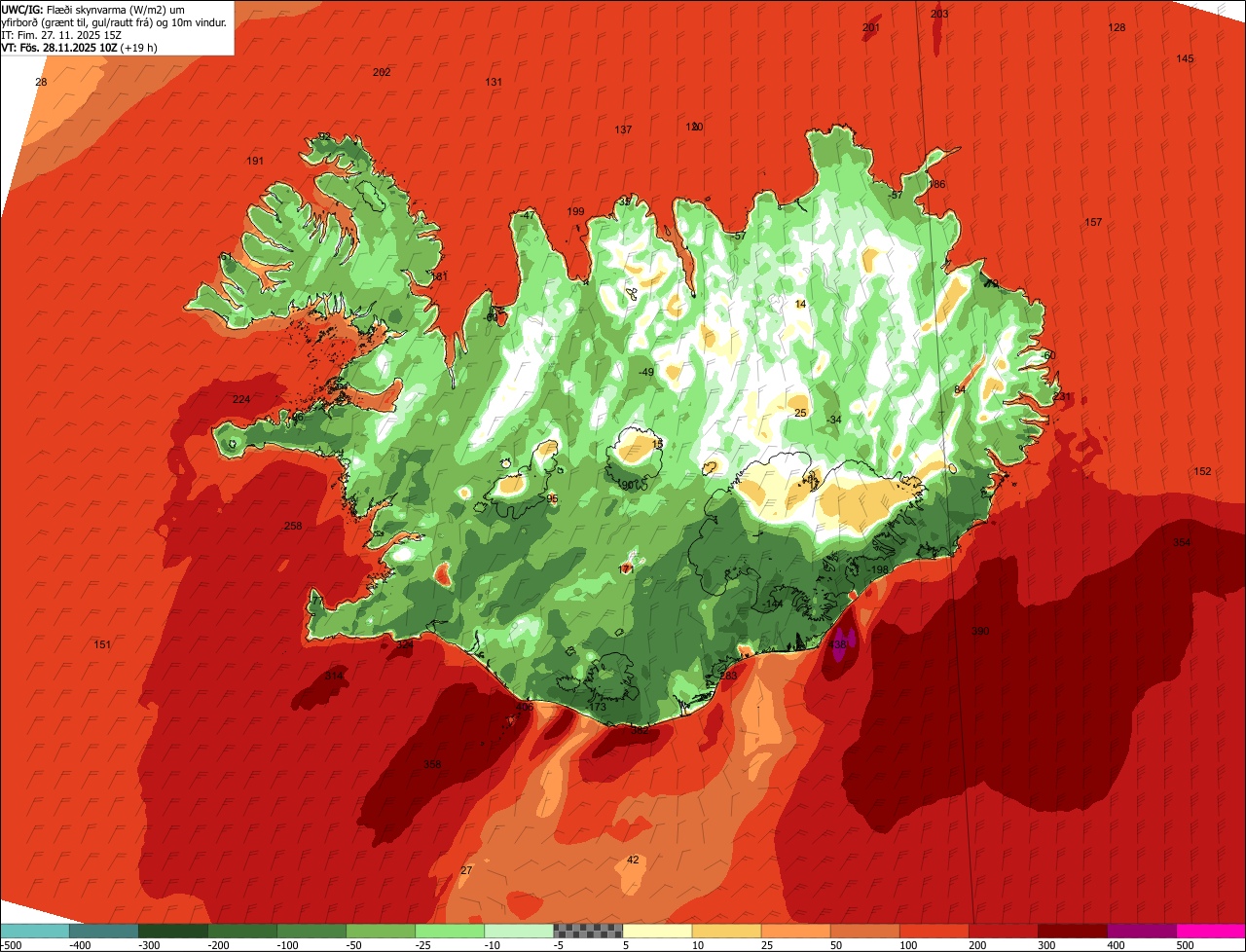The height and width of the screenshot is (952, 1246).
Task: Click the teal -400 to -300 legend swatch
Action: coord(103,931)
